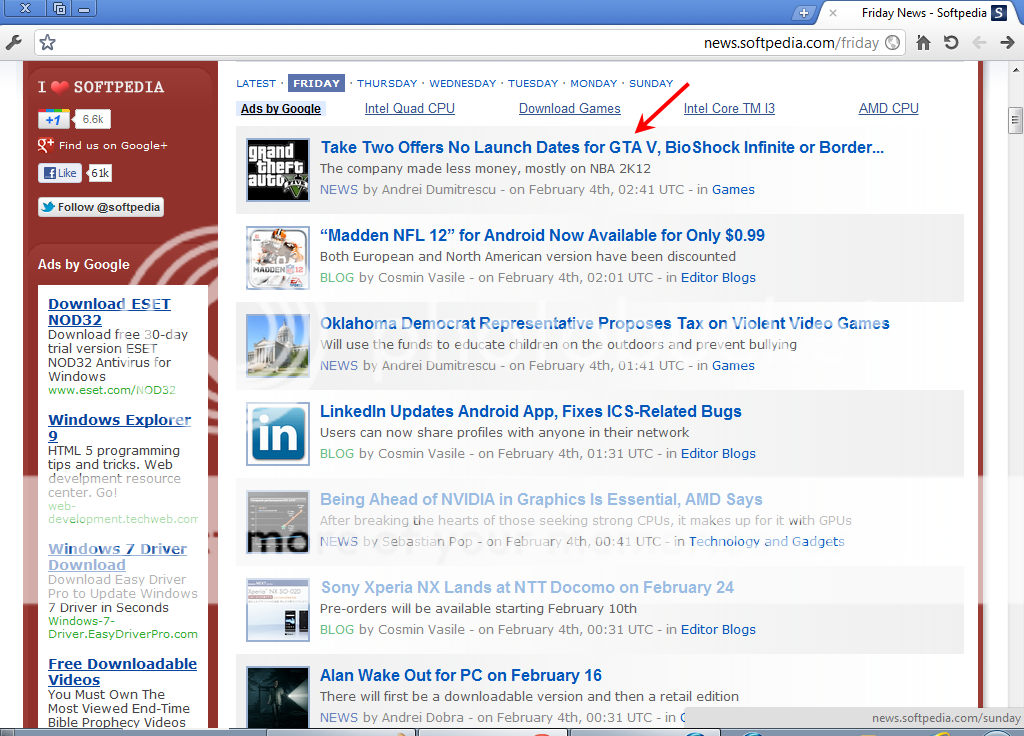1024x736 pixels.
Task: Open the Alan Wake Out for PC article
Action: pyautogui.click(x=461, y=675)
